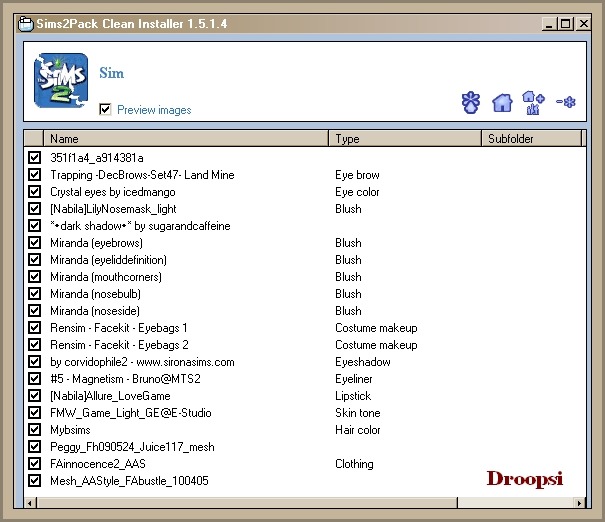This screenshot has height=522, width=605.
Task: Select the Miranda (nosebulb) name
Action: click(x=95, y=294)
